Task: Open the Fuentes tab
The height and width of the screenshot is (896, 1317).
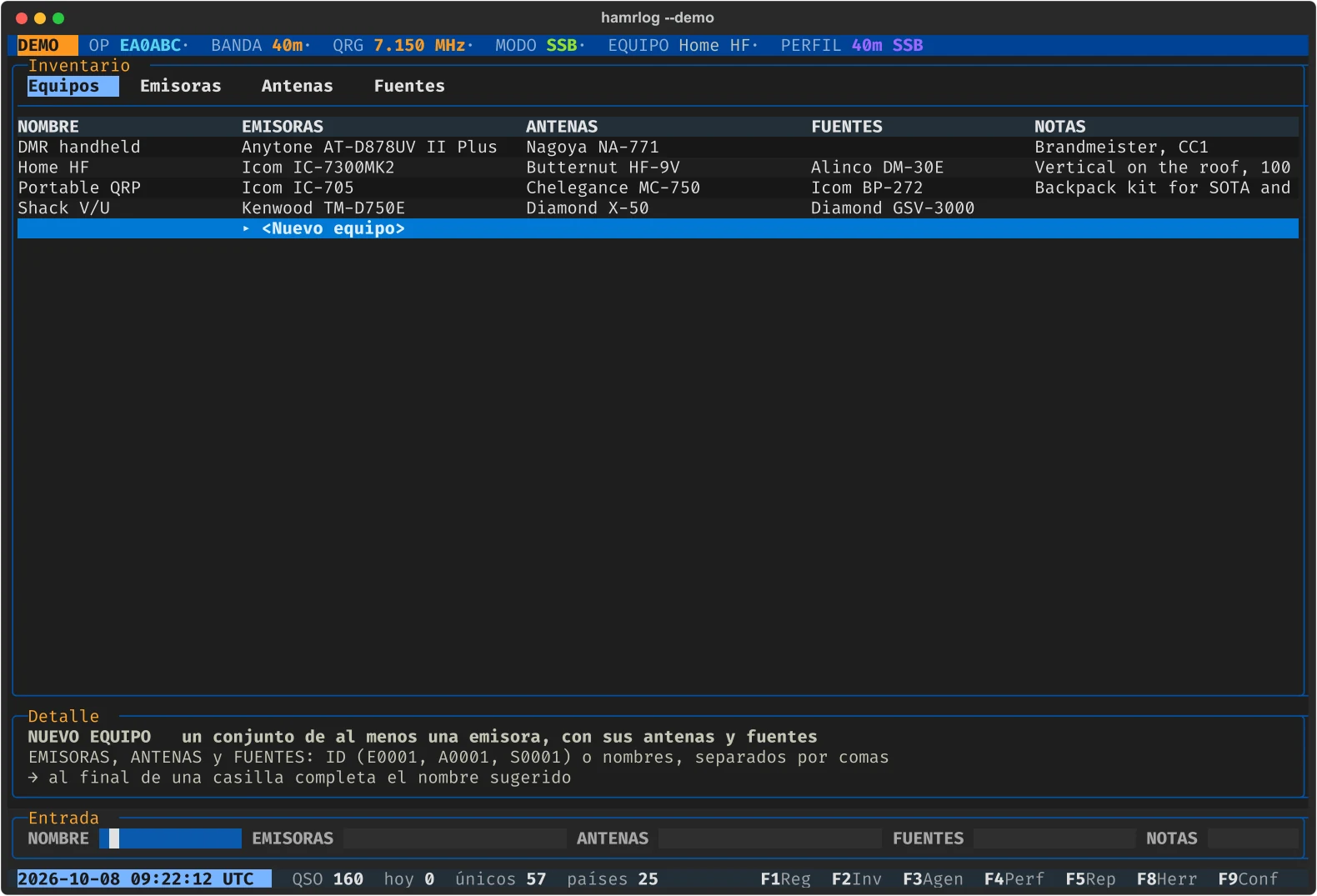Action: (409, 86)
